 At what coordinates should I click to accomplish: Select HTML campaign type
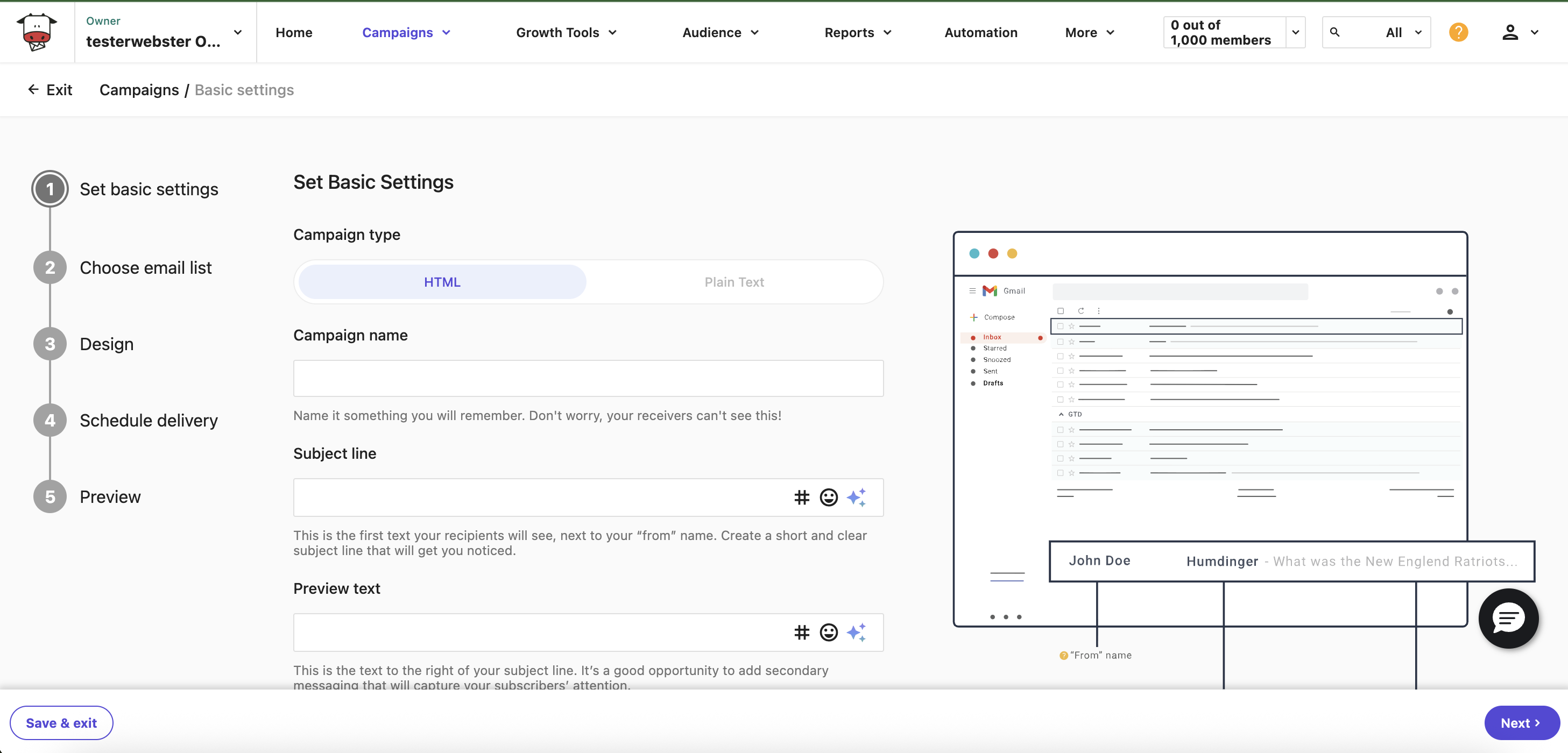[x=441, y=282]
